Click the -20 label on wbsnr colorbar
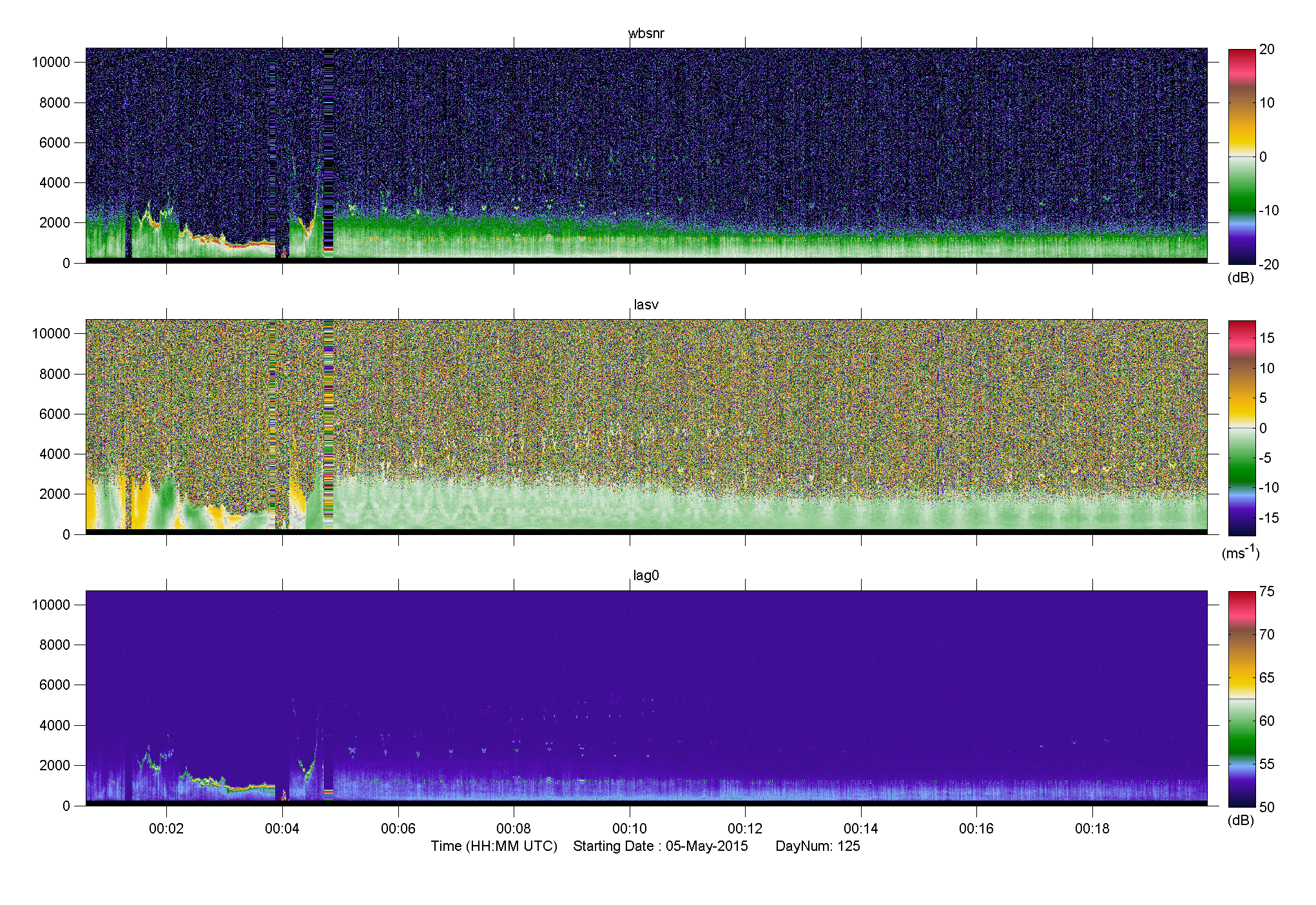This screenshot has height=905, width=1316. click(x=1269, y=264)
